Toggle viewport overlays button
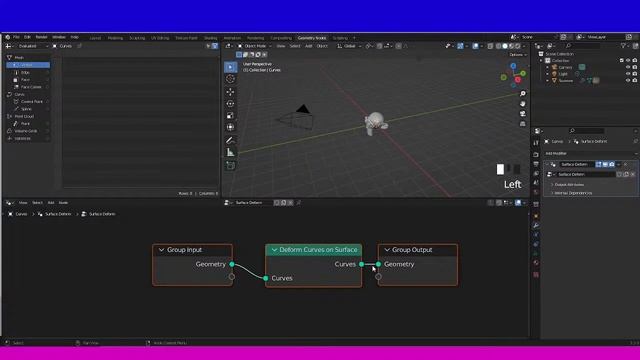640x360 pixels. coord(476,46)
